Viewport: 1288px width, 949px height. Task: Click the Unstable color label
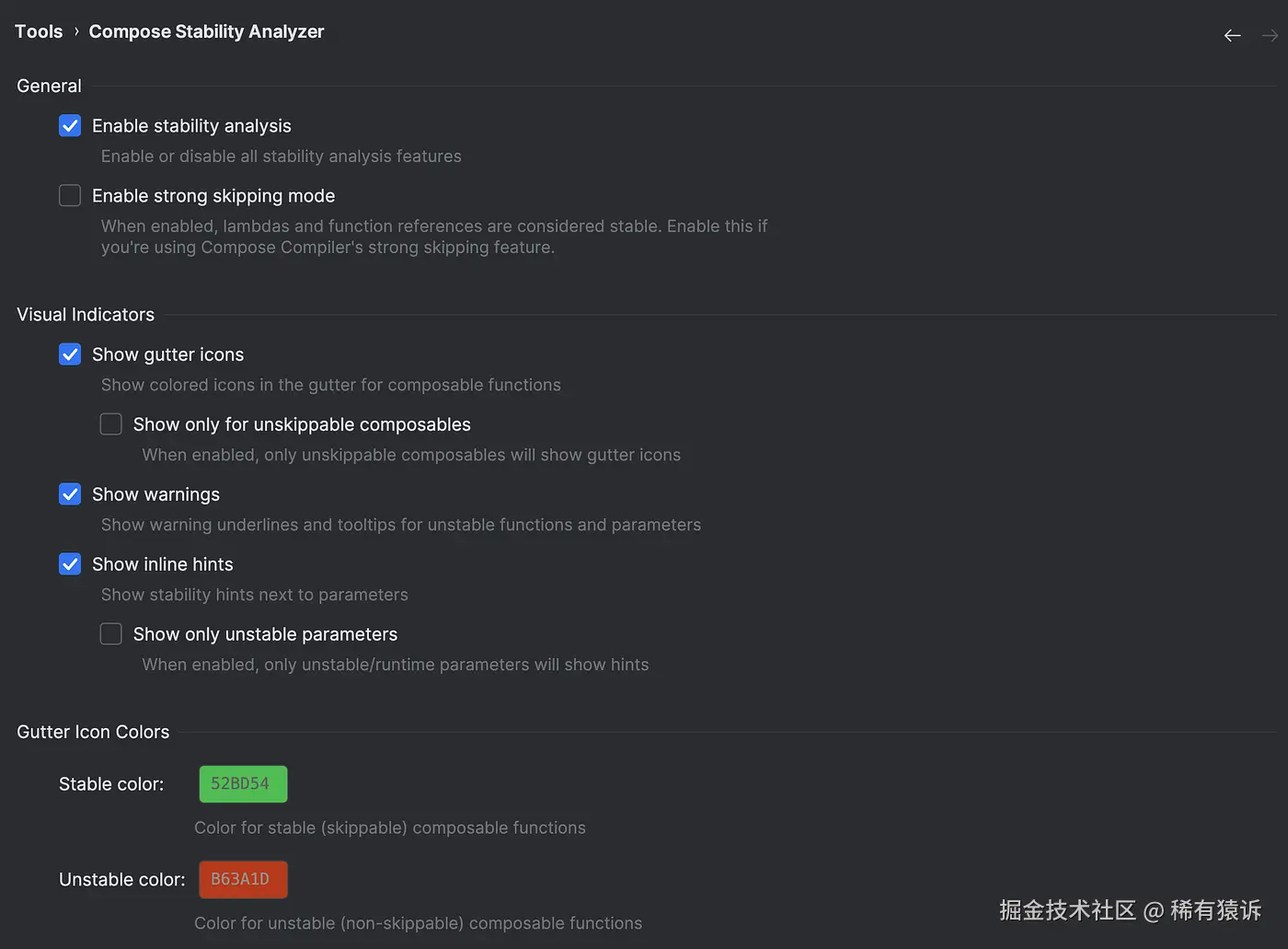(x=121, y=880)
